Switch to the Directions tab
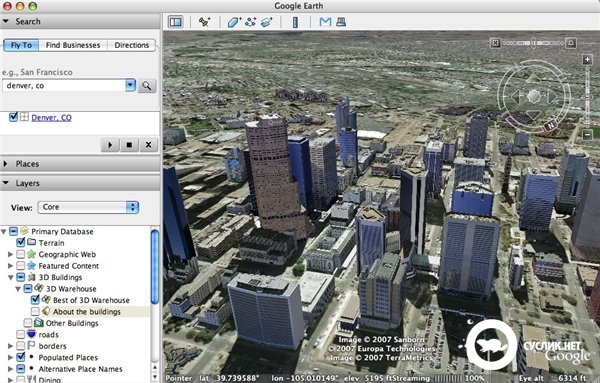This screenshot has height=383, width=600. pos(132,45)
